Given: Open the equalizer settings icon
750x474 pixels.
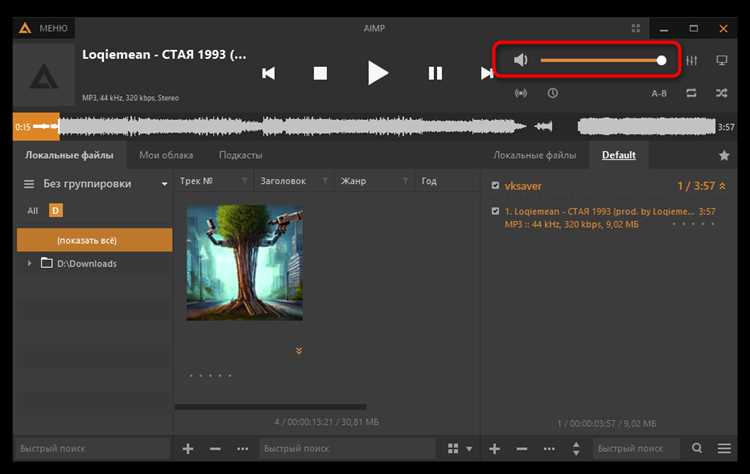Looking at the screenshot, I should coord(691,60).
